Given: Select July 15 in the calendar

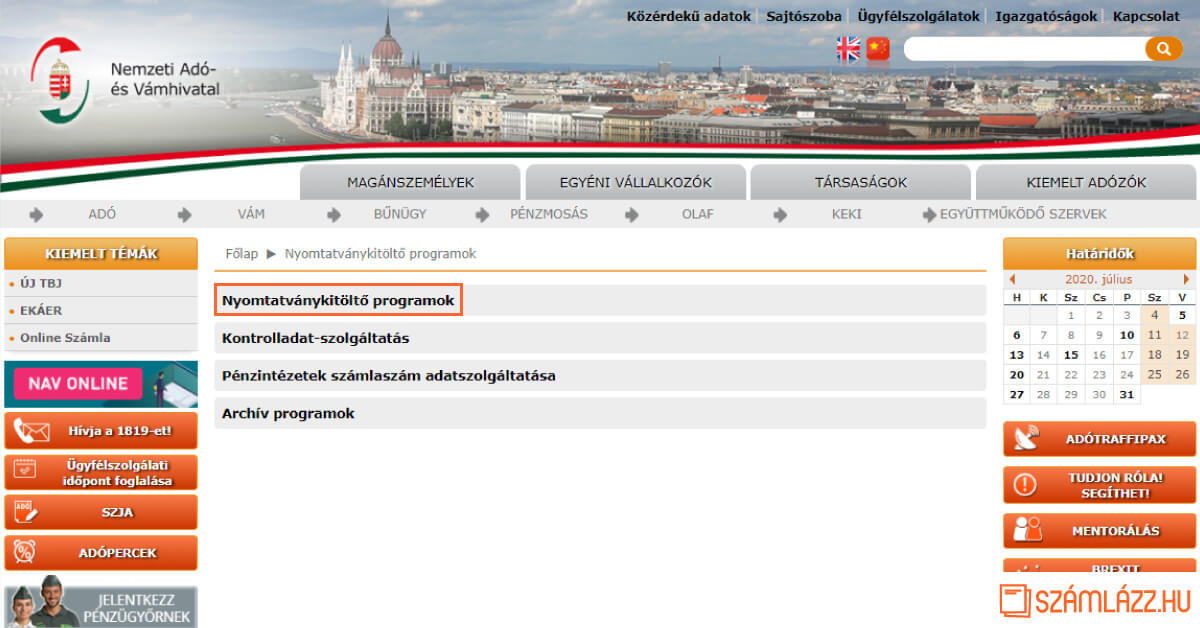Looking at the screenshot, I should (x=1071, y=355).
